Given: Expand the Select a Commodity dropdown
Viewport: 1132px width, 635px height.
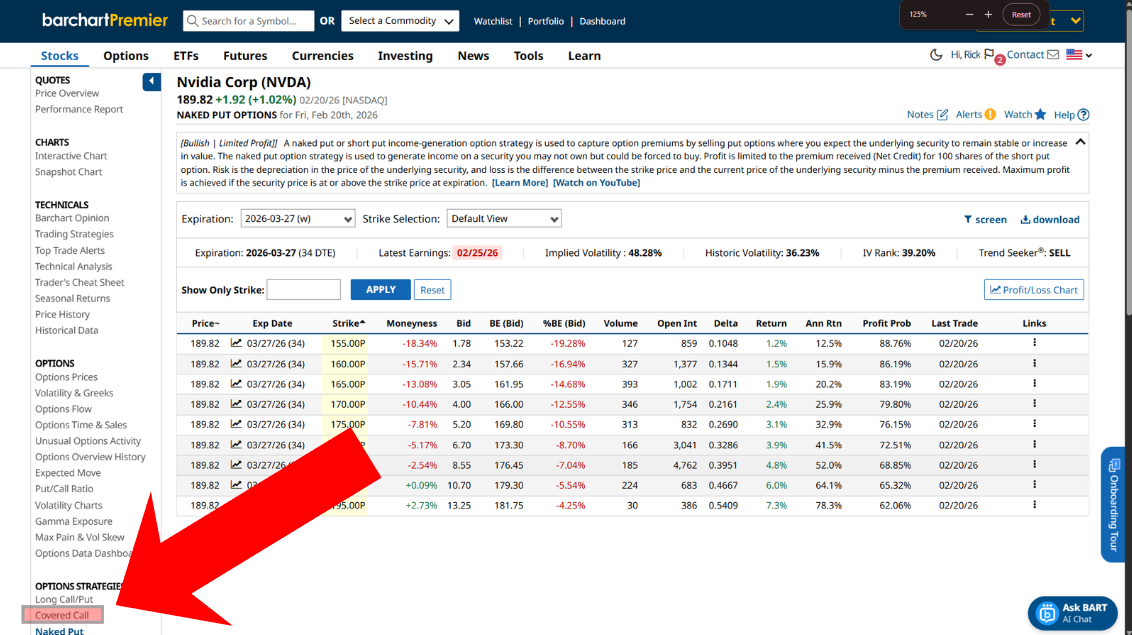Looking at the screenshot, I should pos(400,21).
